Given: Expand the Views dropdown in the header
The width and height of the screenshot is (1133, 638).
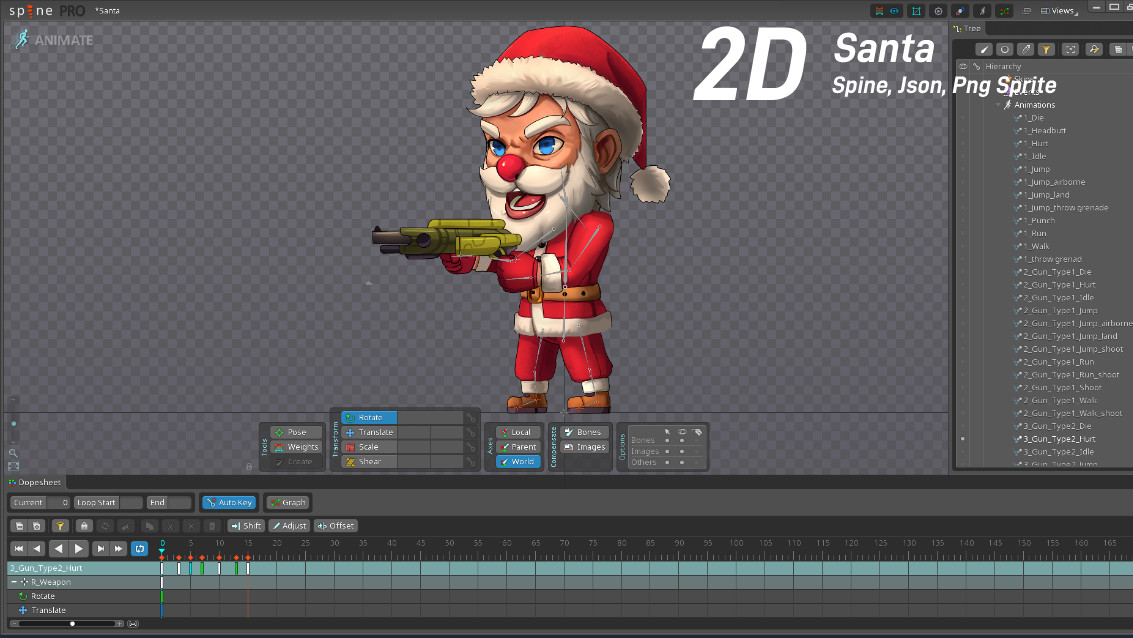Looking at the screenshot, I should click(1060, 10).
